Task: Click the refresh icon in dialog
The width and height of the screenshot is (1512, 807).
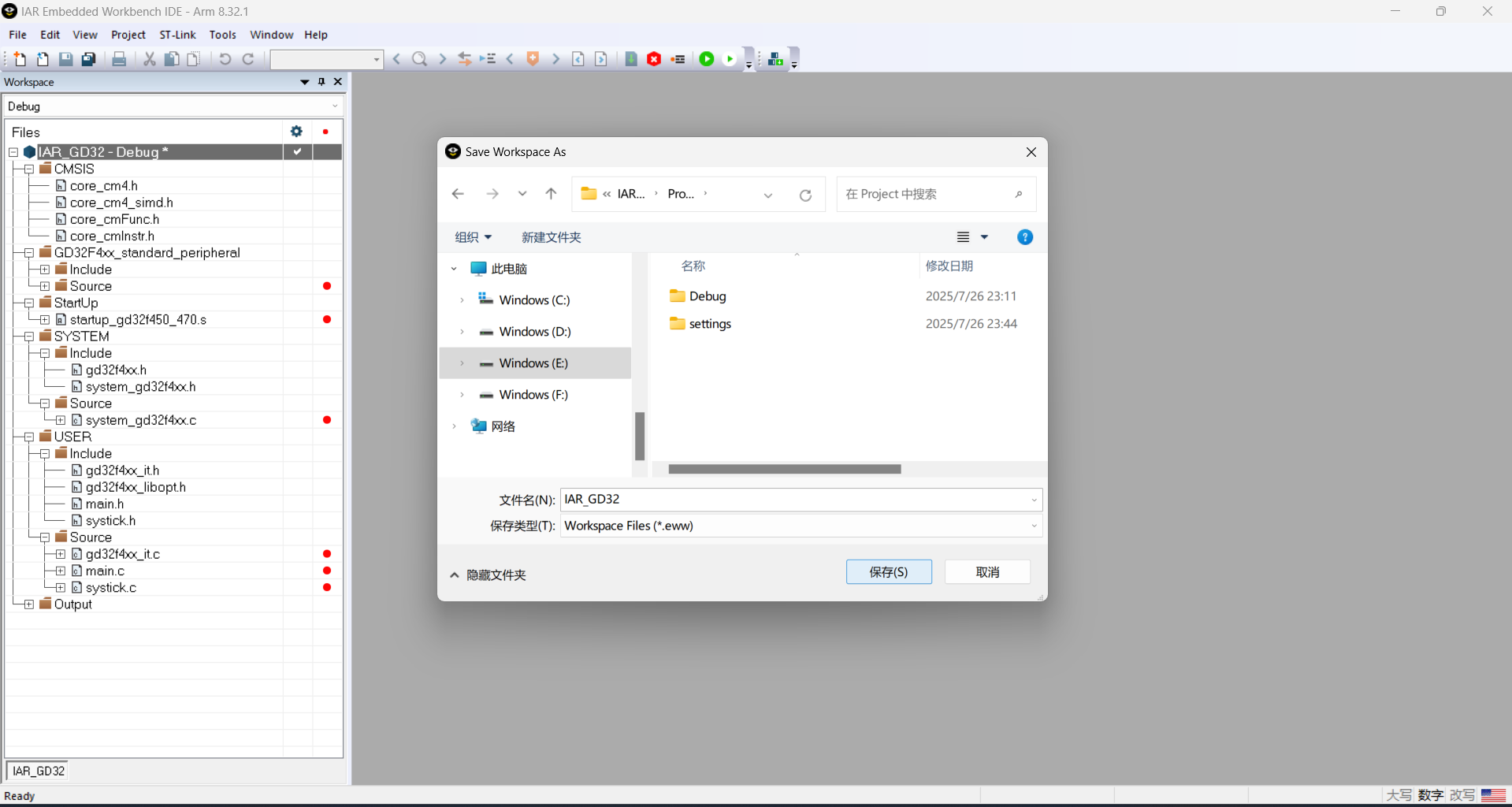Action: click(805, 195)
